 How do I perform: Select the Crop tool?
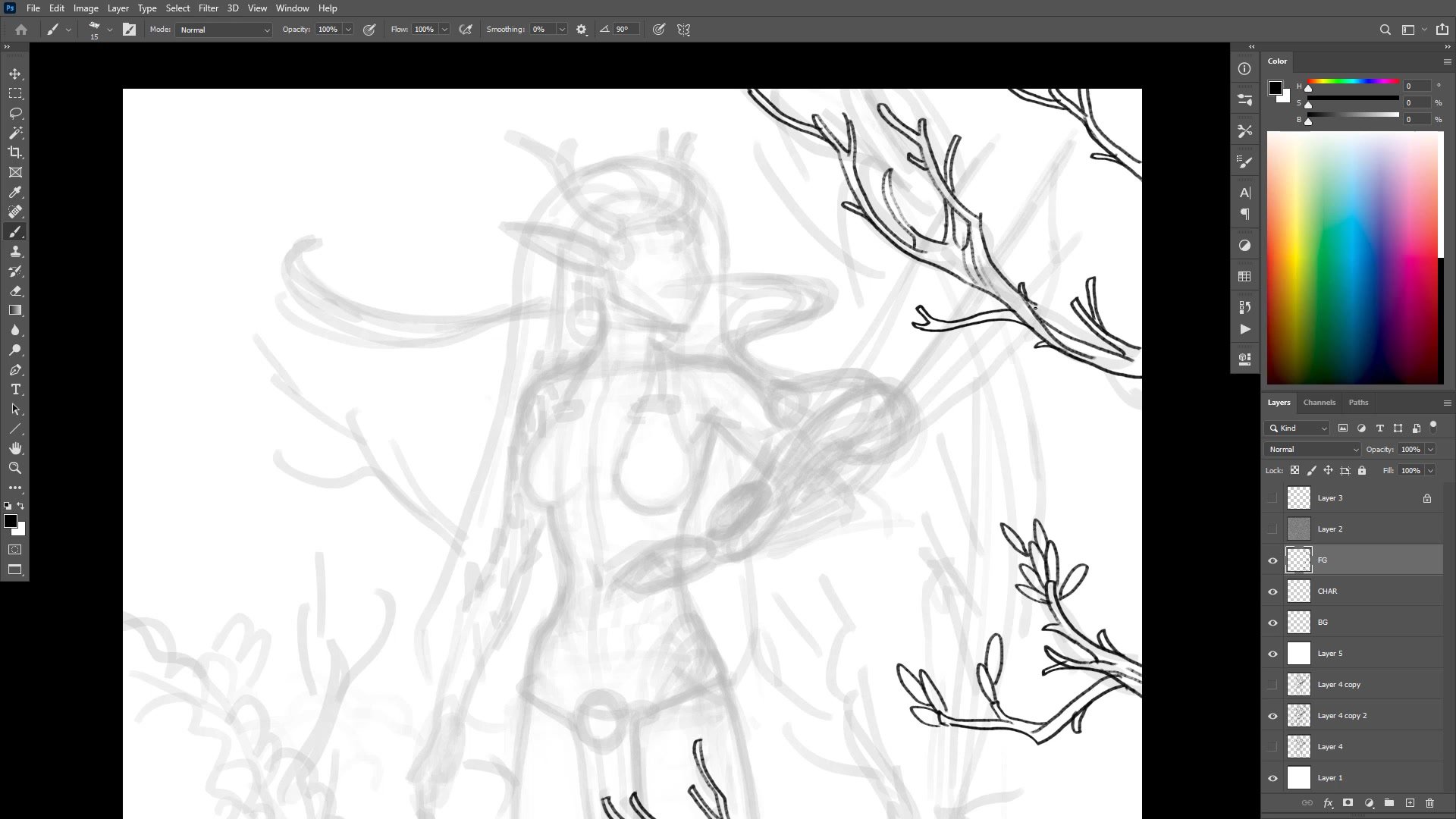click(x=15, y=152)
